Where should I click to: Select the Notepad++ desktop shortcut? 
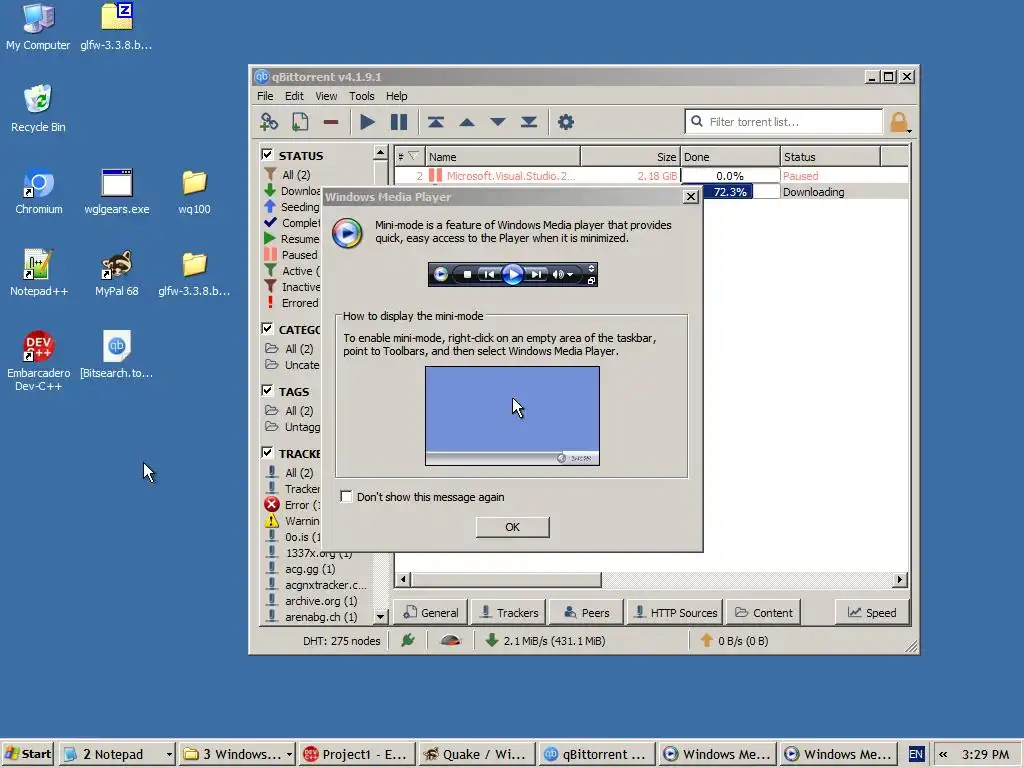pos(39,273)
